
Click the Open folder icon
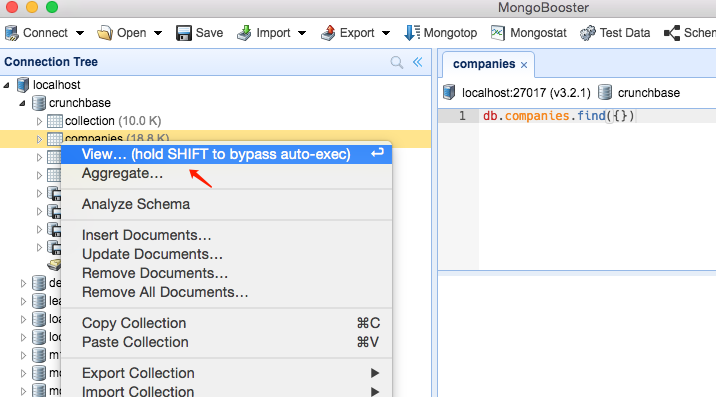(x=105, y=33)
